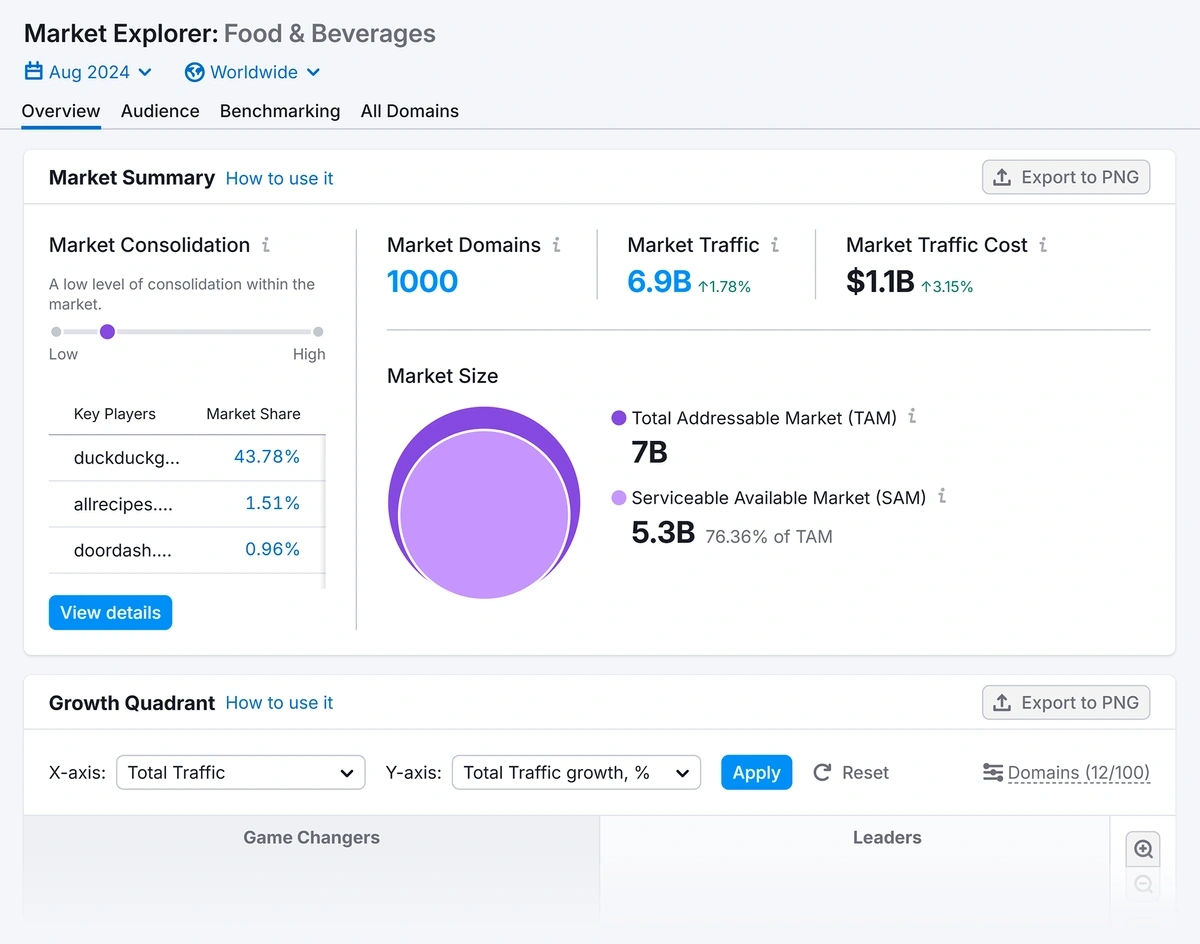The height and width of the screenshot is (944, 1200).
Task: Click the $1.1B Market Traffic Cost value
Action: [880, 282]
